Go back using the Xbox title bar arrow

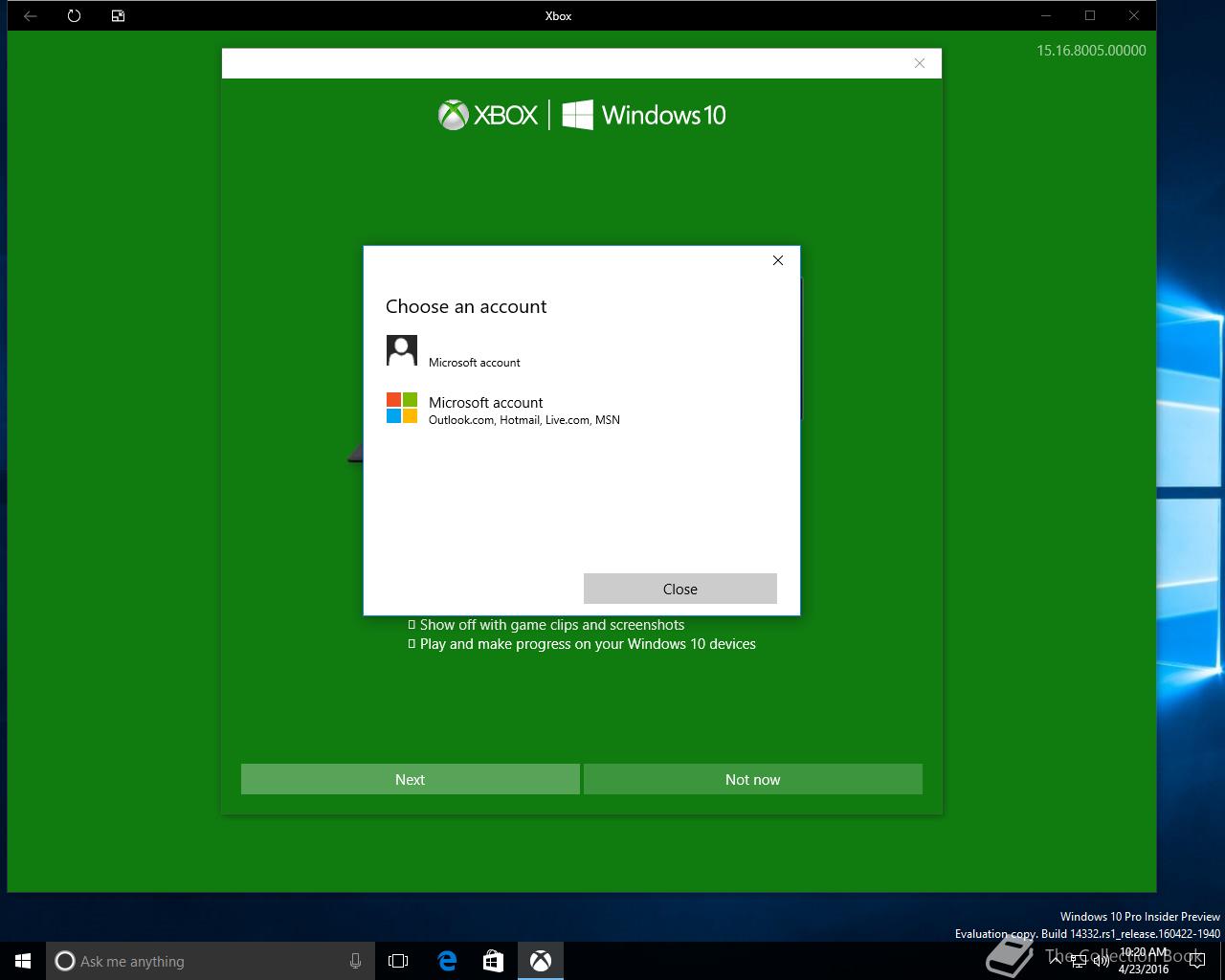click(x=31, y=16)
